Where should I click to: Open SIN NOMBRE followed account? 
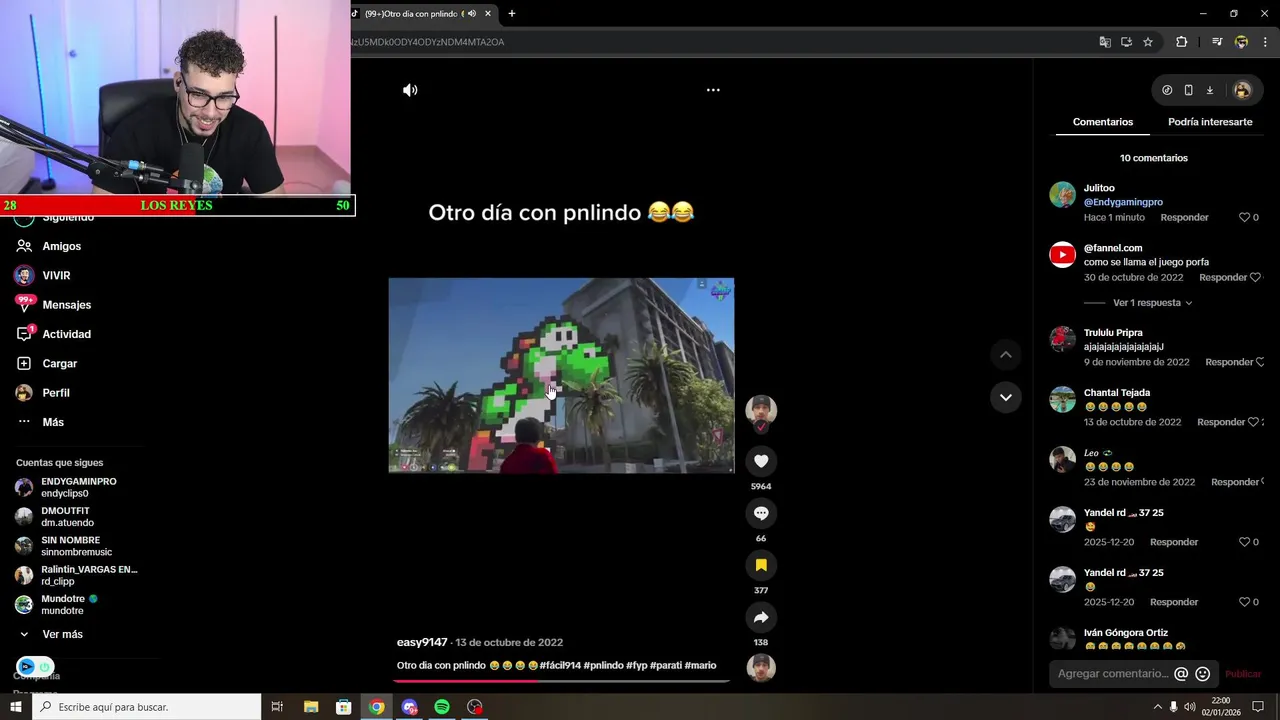pyautogui.click(x=76, y=546)
